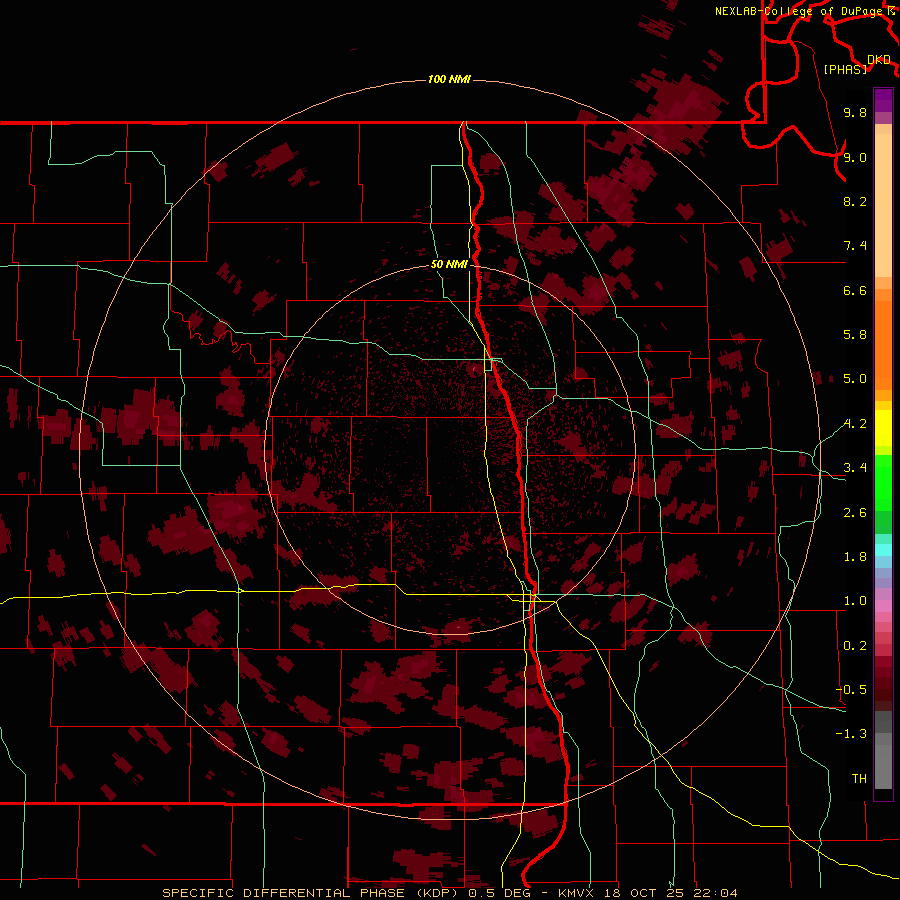This screenshot has width=900, height=900.
Task: Click the 0.2 scale value
Action: coord(855,646)
